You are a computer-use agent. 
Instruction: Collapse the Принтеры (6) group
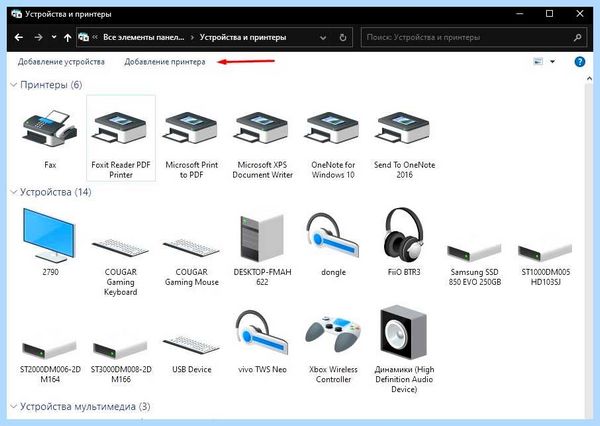point(14,85)
